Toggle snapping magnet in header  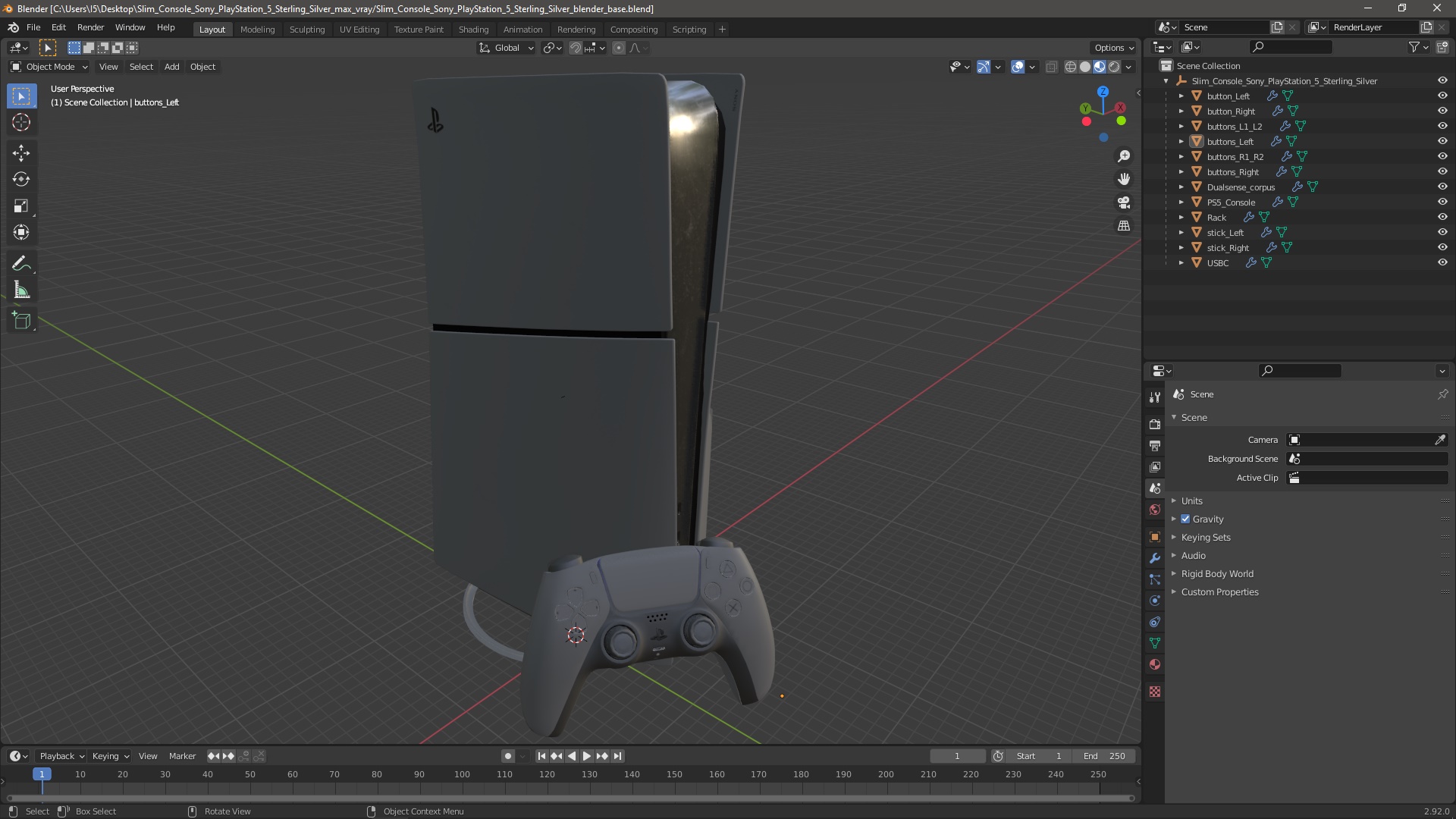575,48
